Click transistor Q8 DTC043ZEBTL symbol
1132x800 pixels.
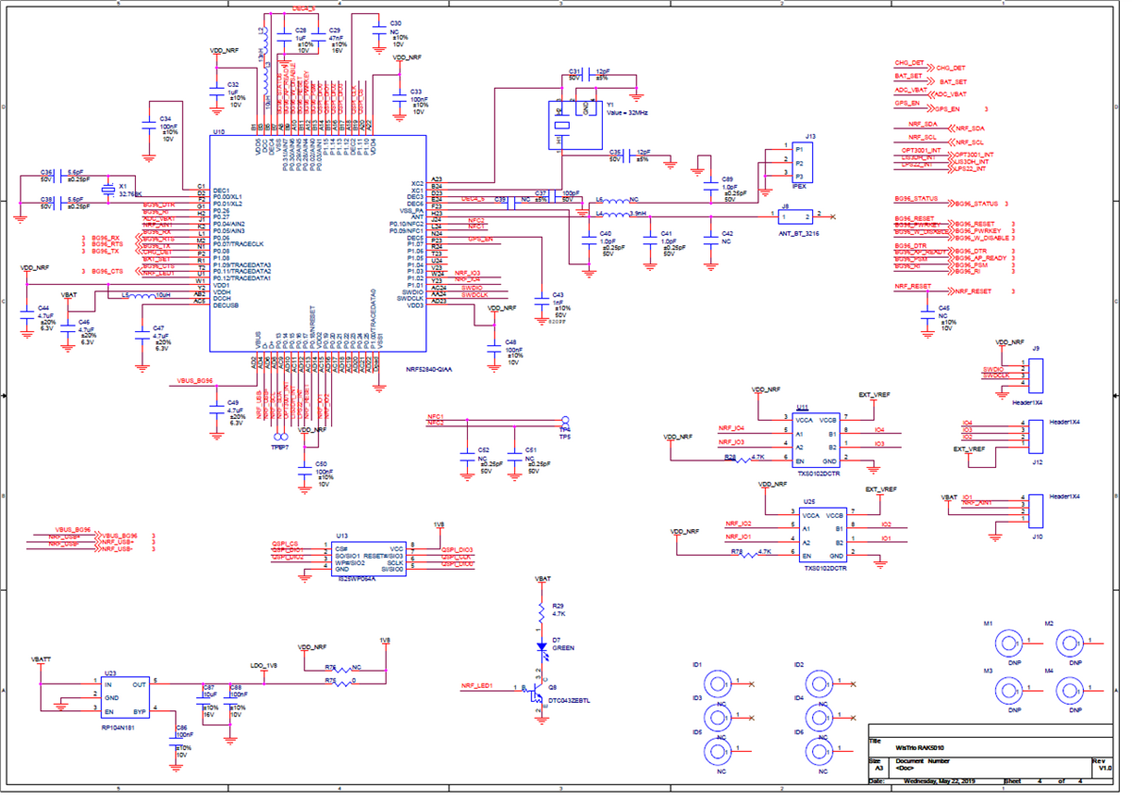[x=535, y=693]
